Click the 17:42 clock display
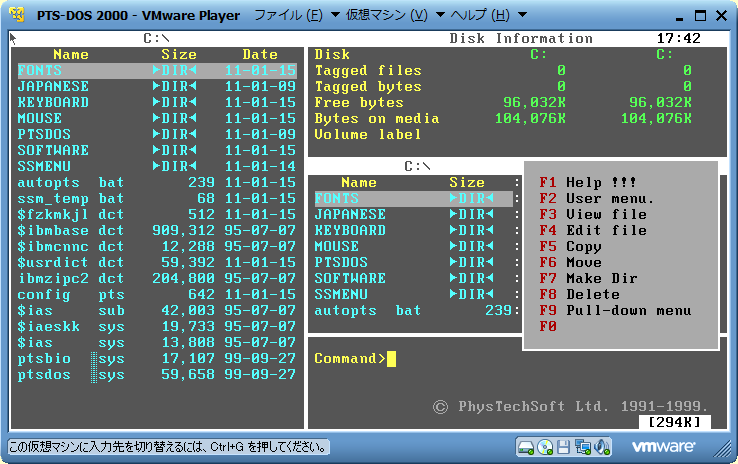Viewport: 738px width, 464px height. point(679,38)
